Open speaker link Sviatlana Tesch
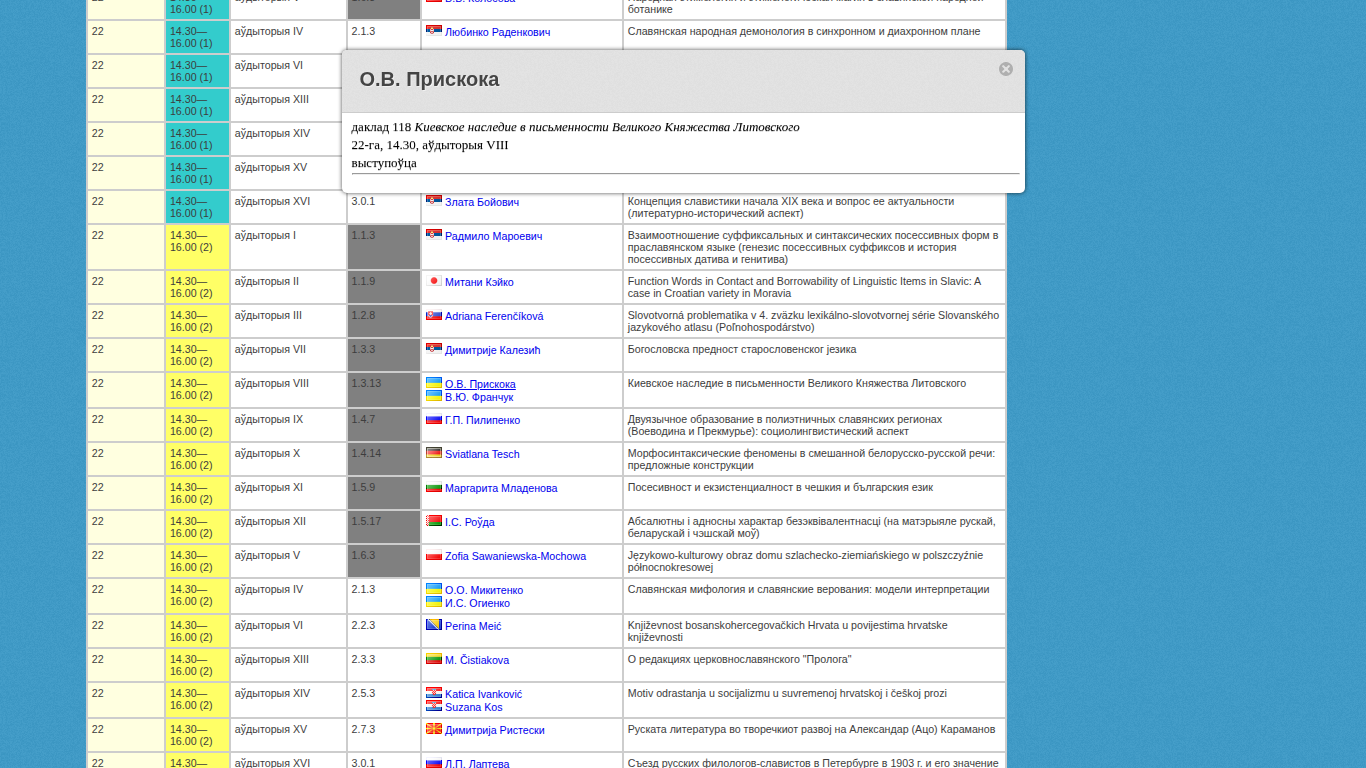Image resolution: width=1366 pixels, height=768 pixels. click(482, 454)
